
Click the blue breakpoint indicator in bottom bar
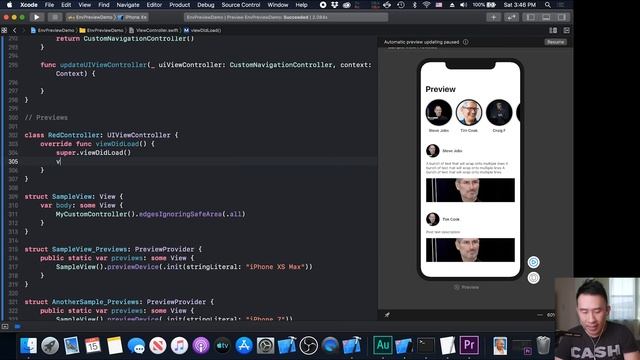[x=18, y=326]
